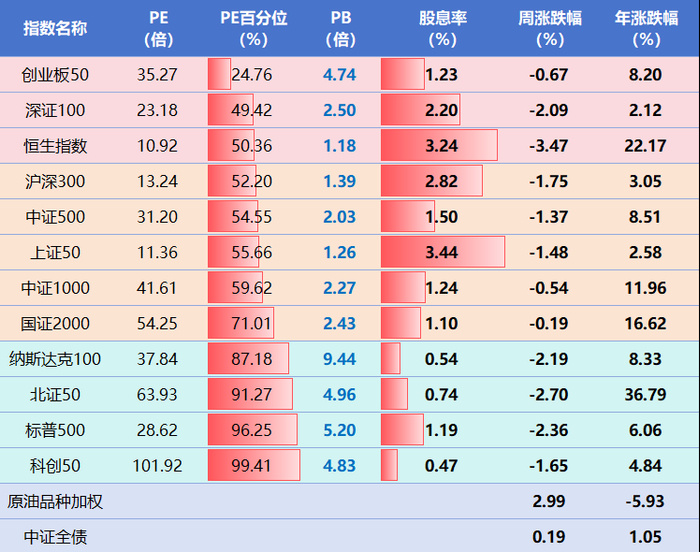Click the 99.41 PE percentile bar
The width and height of the screenshot is (700, 552).
coord(254,465)
